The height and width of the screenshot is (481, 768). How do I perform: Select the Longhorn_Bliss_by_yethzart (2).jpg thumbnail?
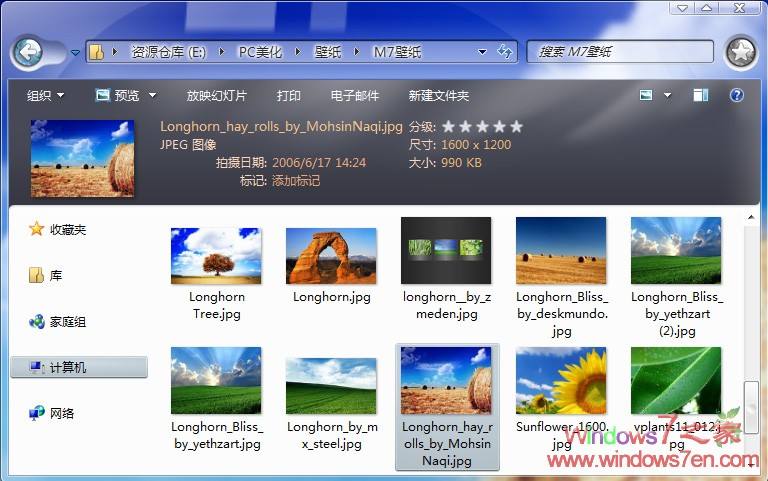tap(676, 250)
